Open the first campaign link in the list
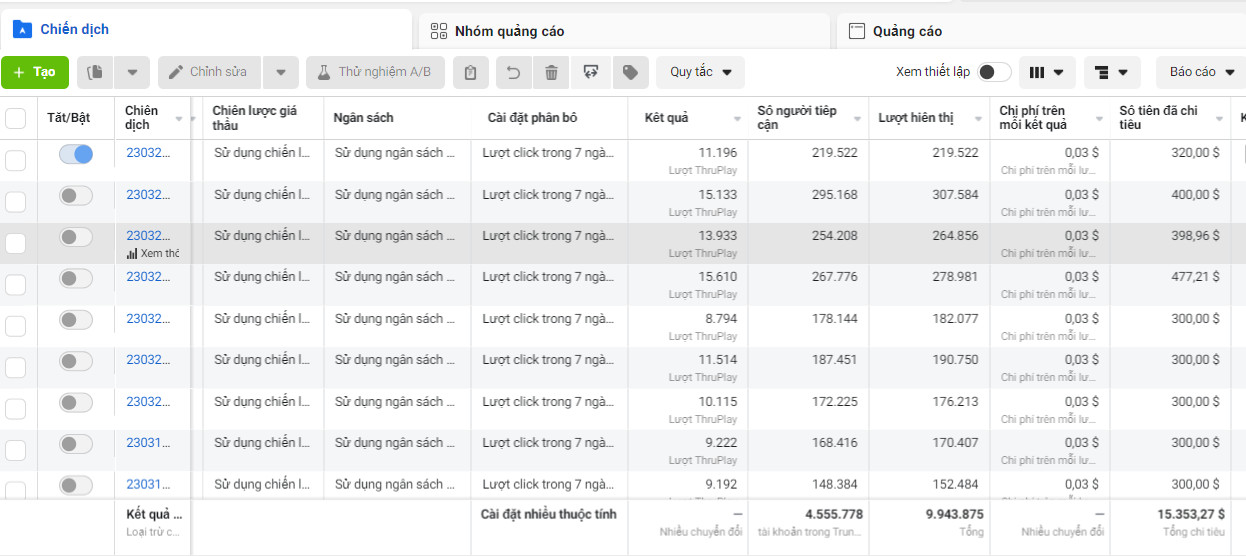1246x556 pixels. (x=148, y=153)
